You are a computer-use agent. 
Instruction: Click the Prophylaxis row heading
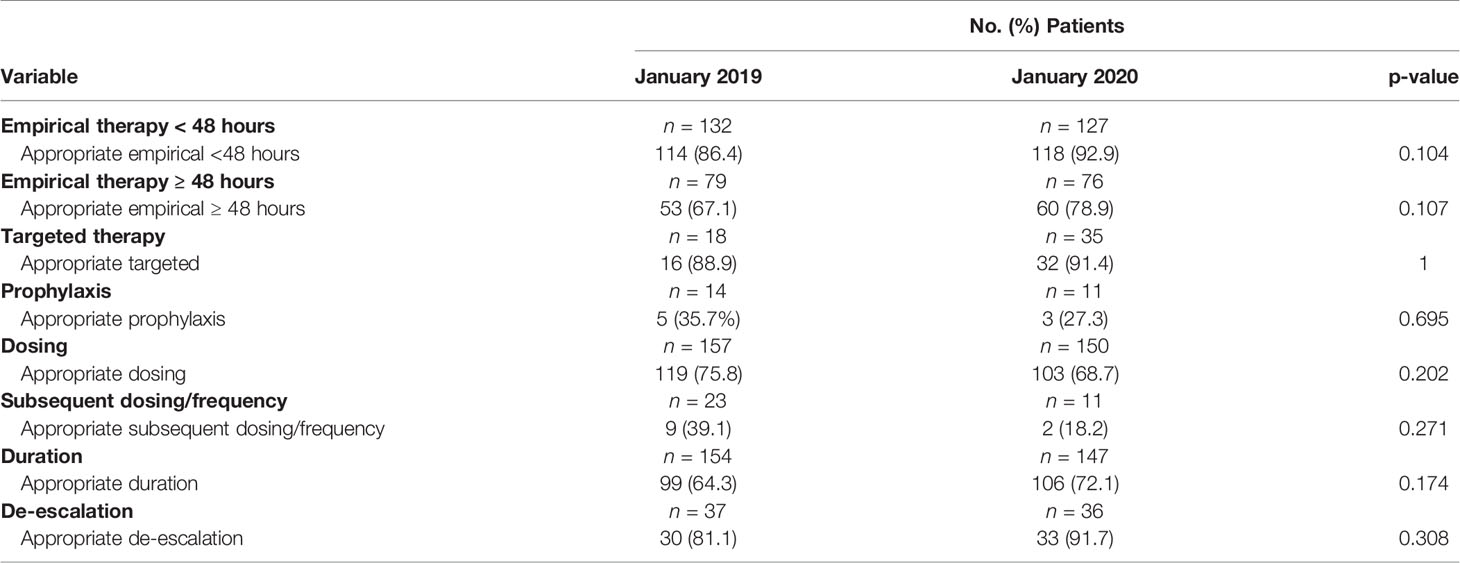50,292
